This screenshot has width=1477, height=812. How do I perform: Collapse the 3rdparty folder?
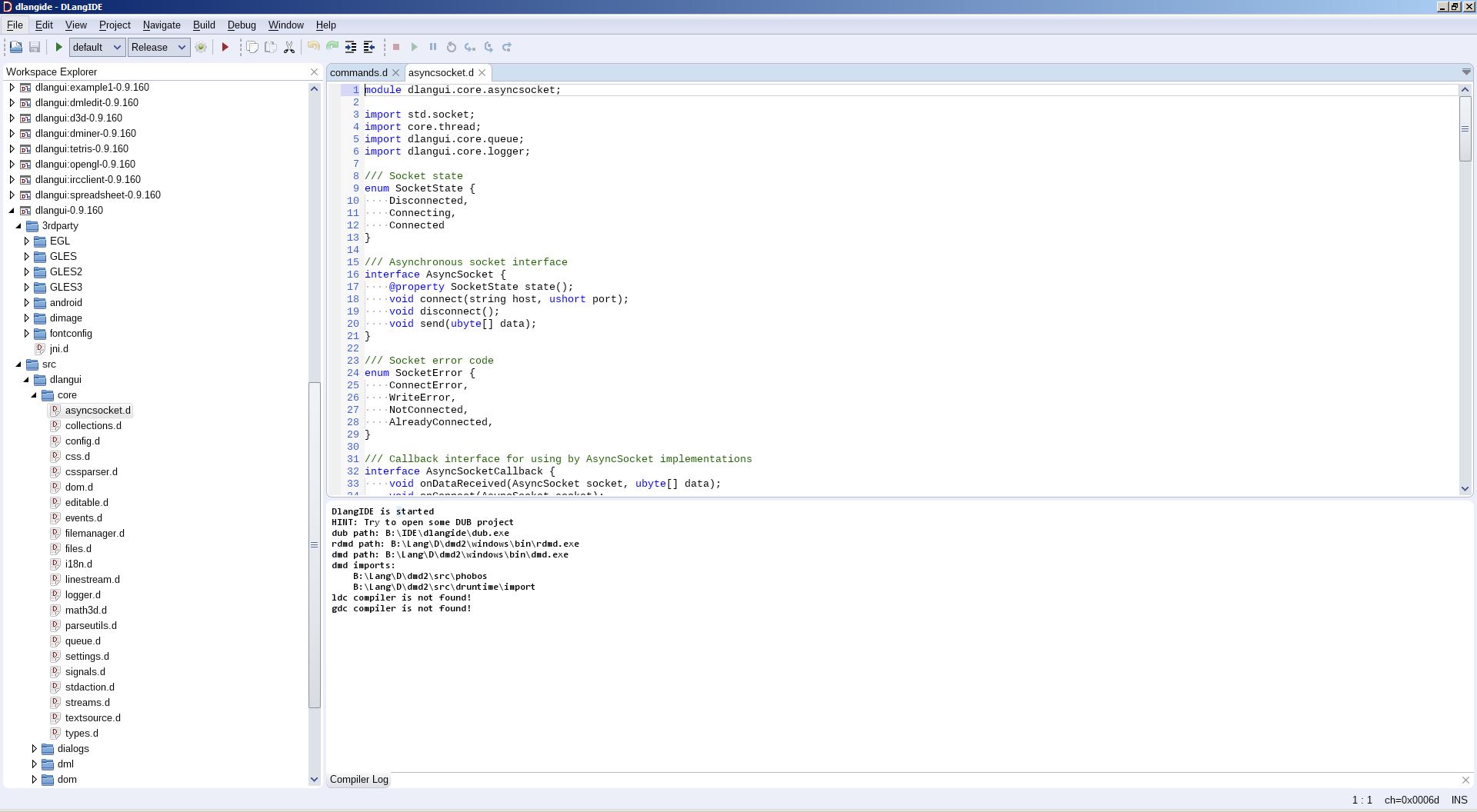click(19, 225)
